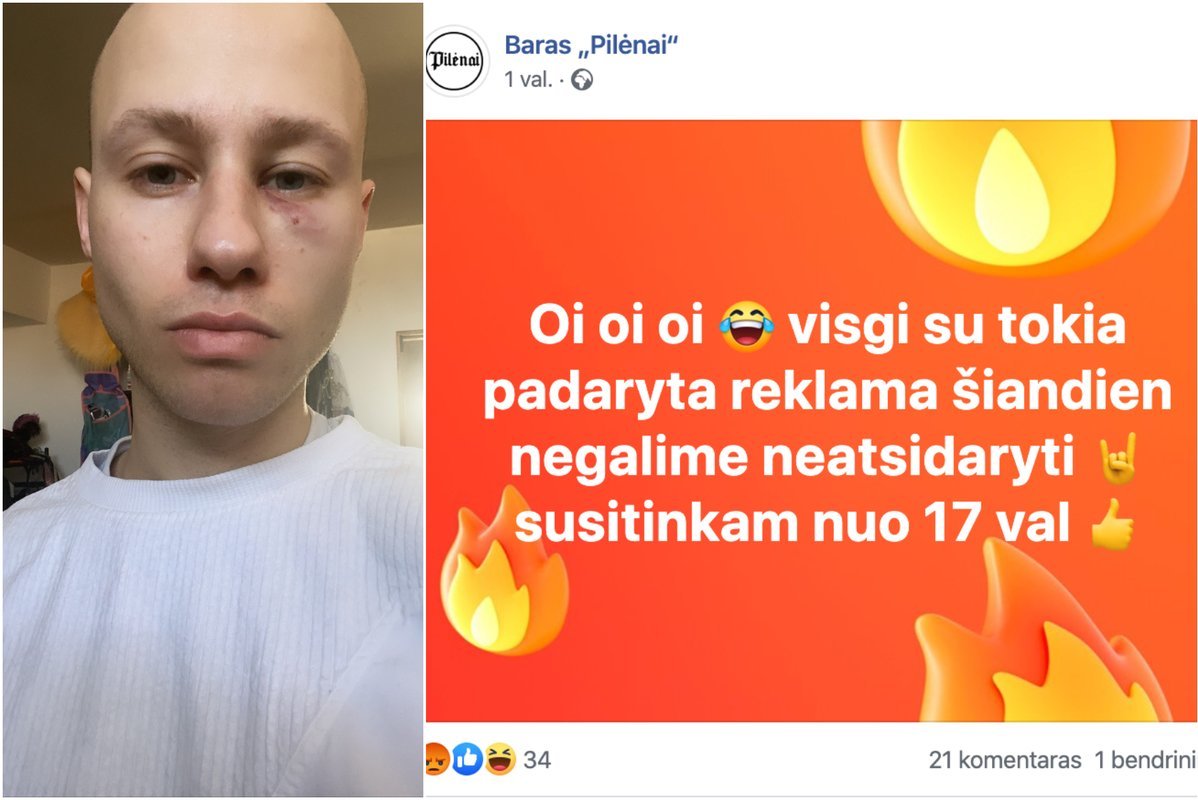Click the large flame in bottom-right of post
The image size is (1198, 800).
(x=1043, y=636)
